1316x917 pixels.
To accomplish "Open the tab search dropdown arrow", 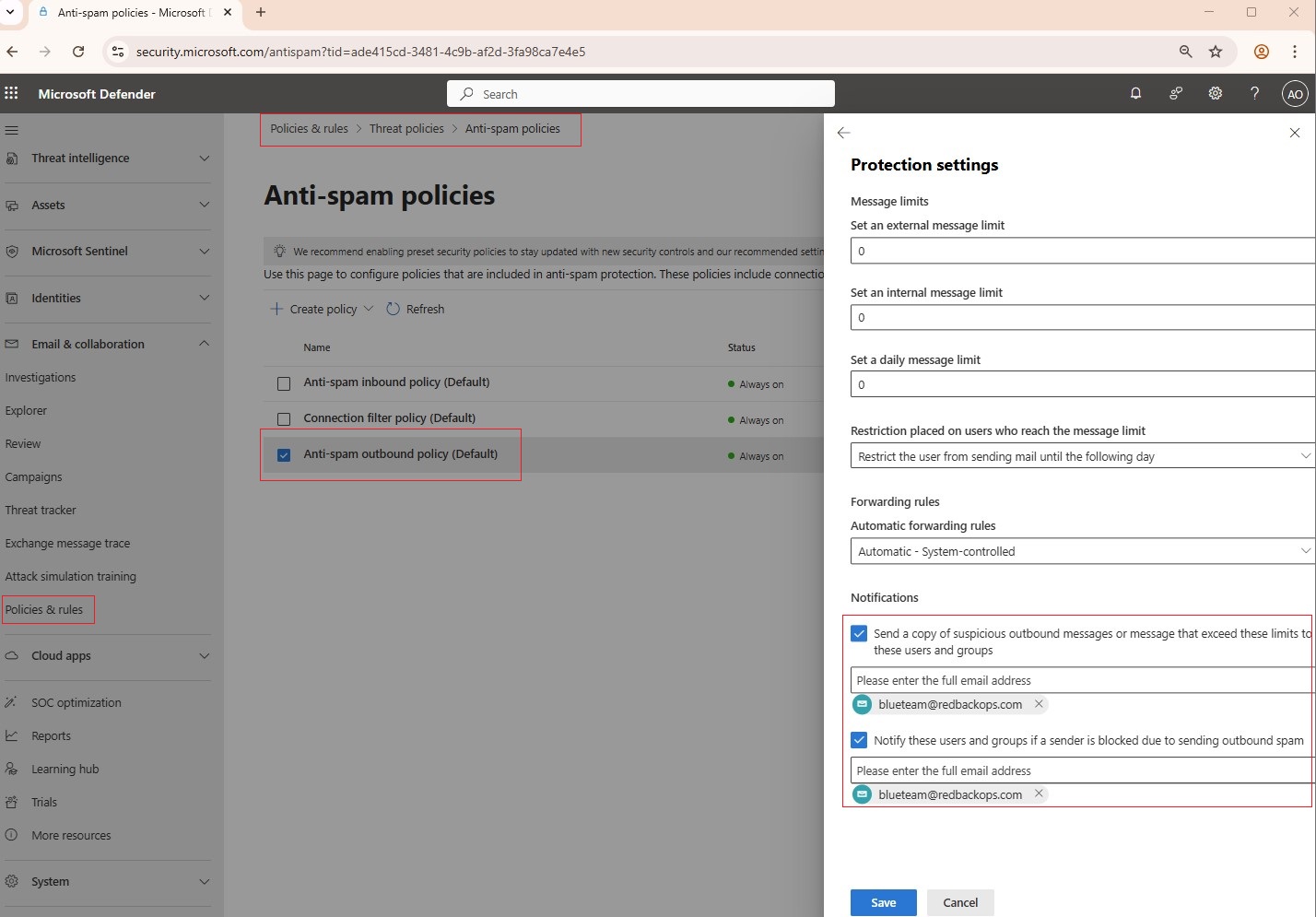I will tap(10, 13).
